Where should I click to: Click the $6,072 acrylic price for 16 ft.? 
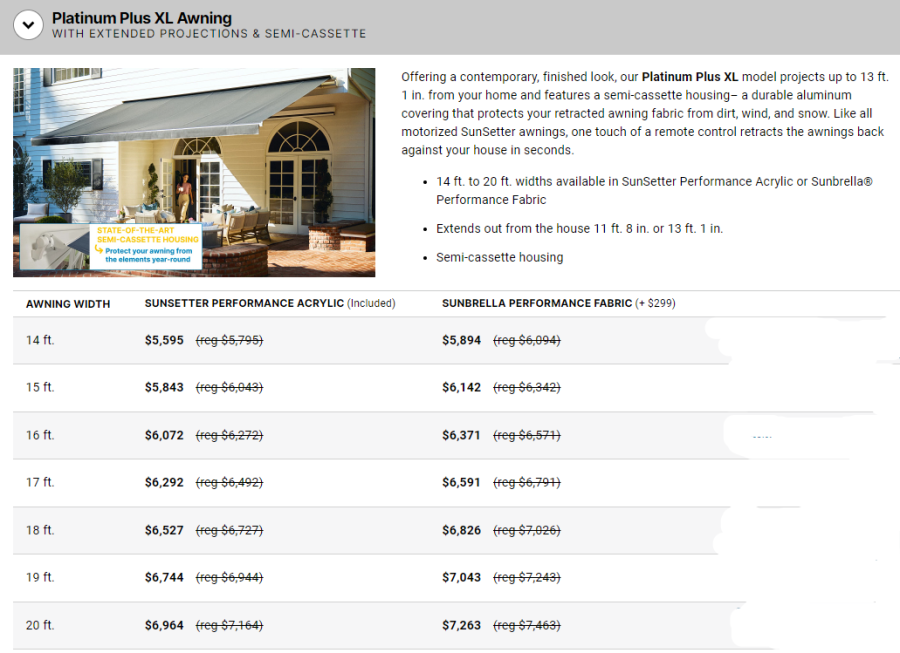pos(164,435)
